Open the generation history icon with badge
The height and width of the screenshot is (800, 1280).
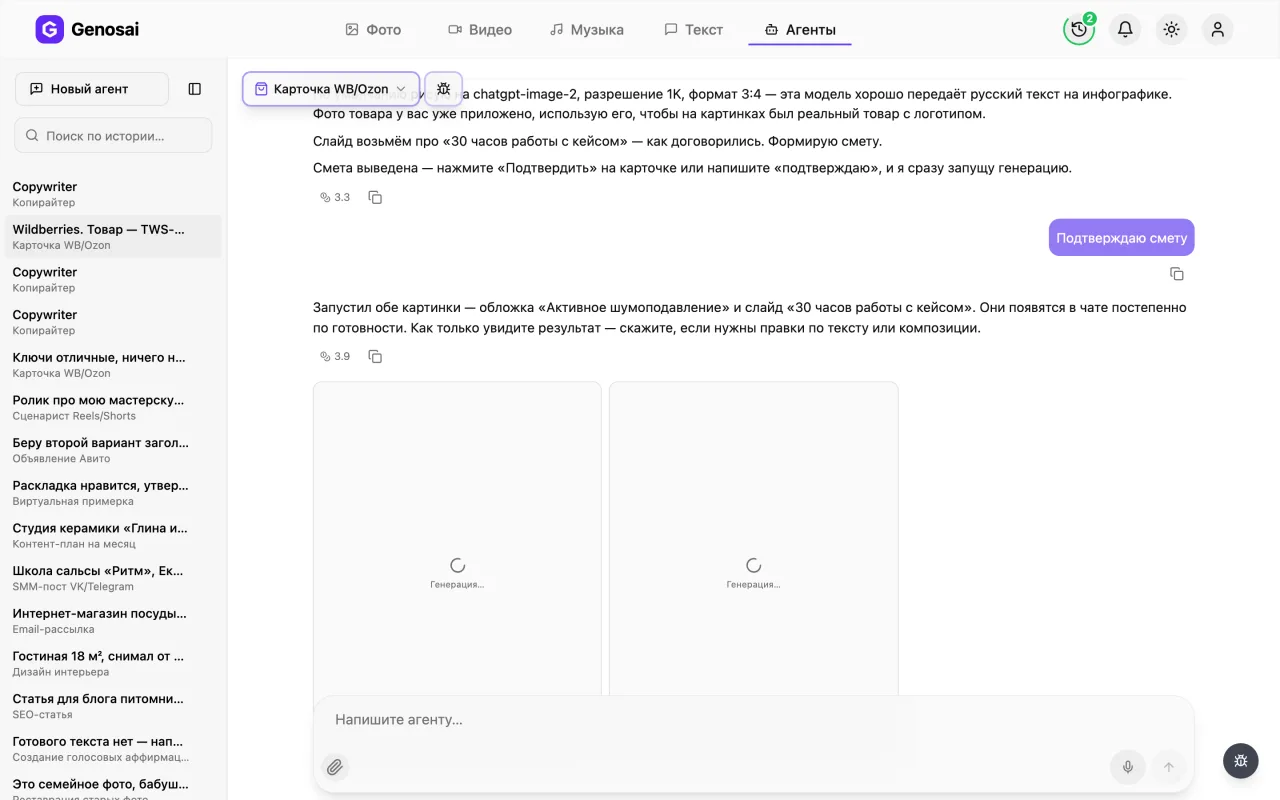(x=1079, y=29)
